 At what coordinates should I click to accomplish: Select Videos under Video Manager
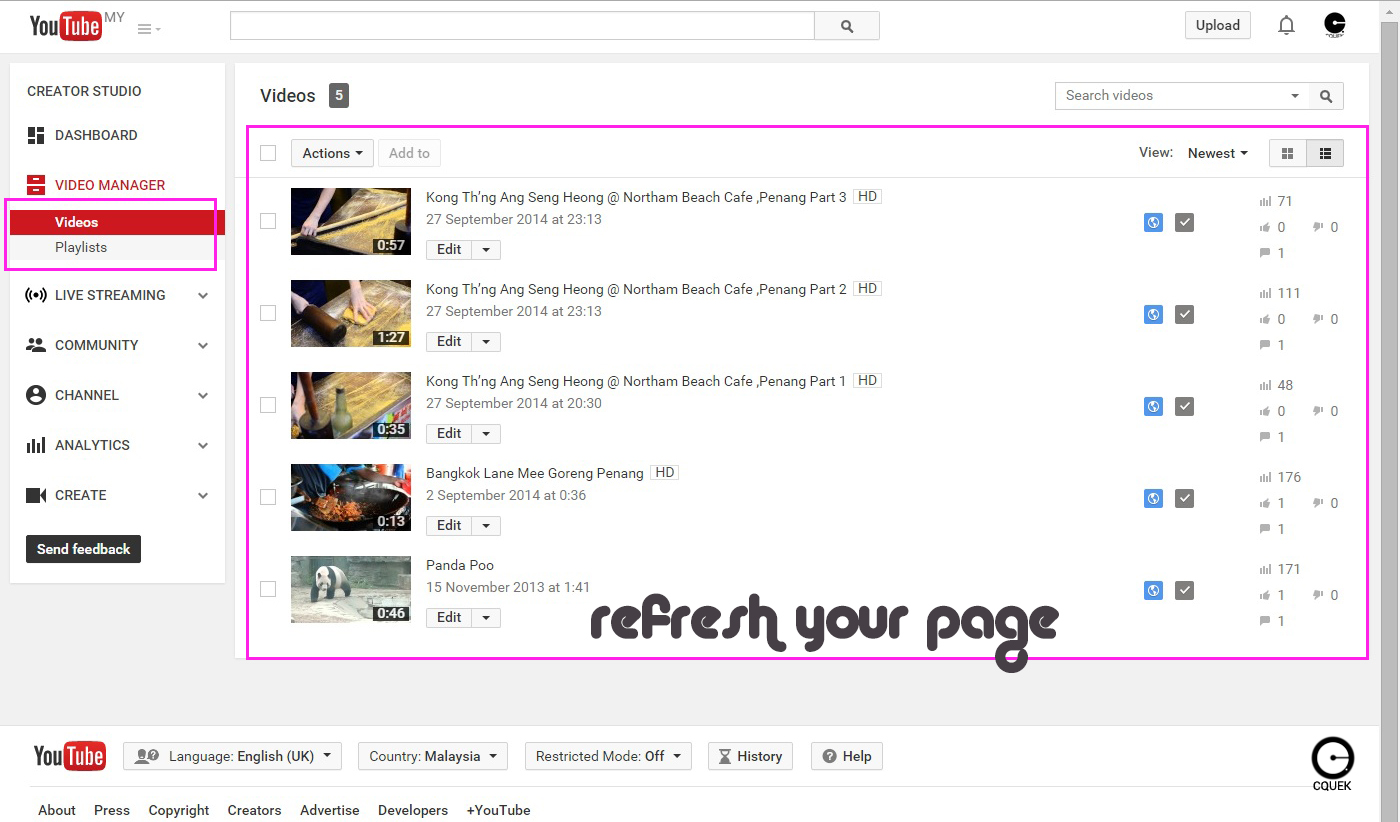(x=118, y=222)
